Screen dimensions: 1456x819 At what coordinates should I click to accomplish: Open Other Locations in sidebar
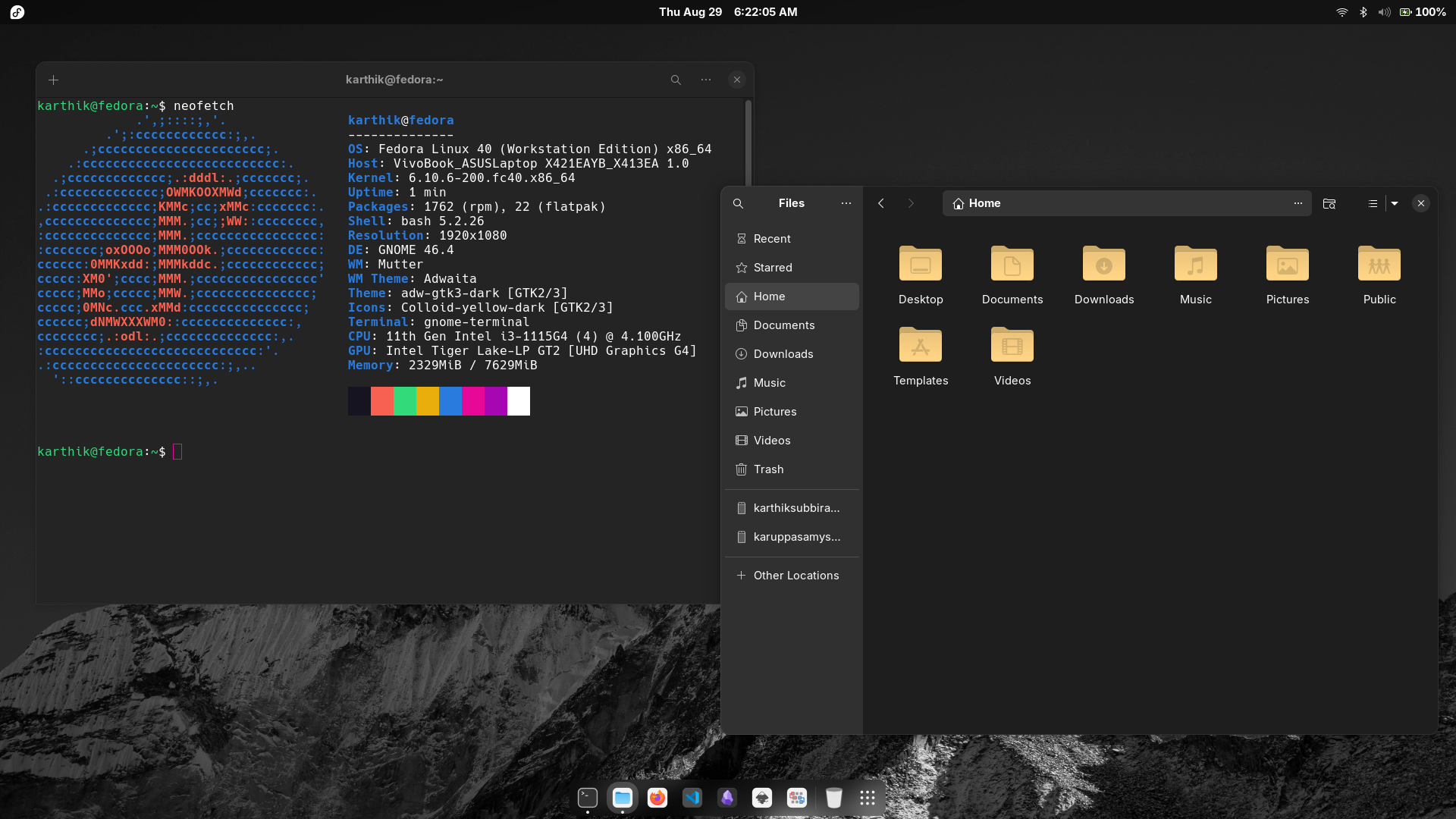[792, 576]
